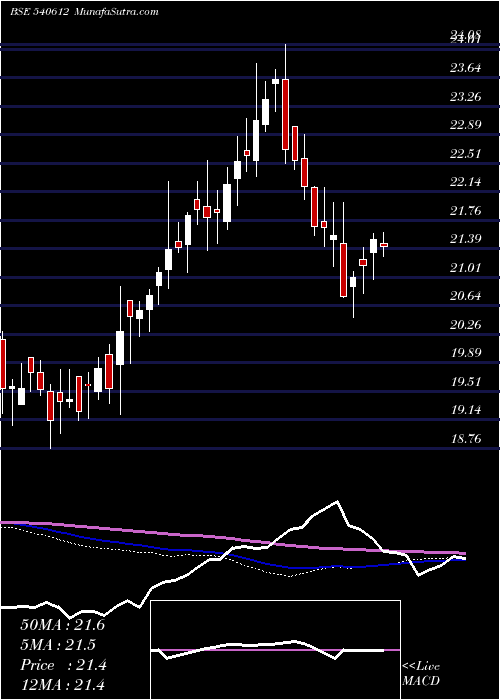
Task: Click the 12MA : 21.4 readout
Action: (x=62, y=684)
